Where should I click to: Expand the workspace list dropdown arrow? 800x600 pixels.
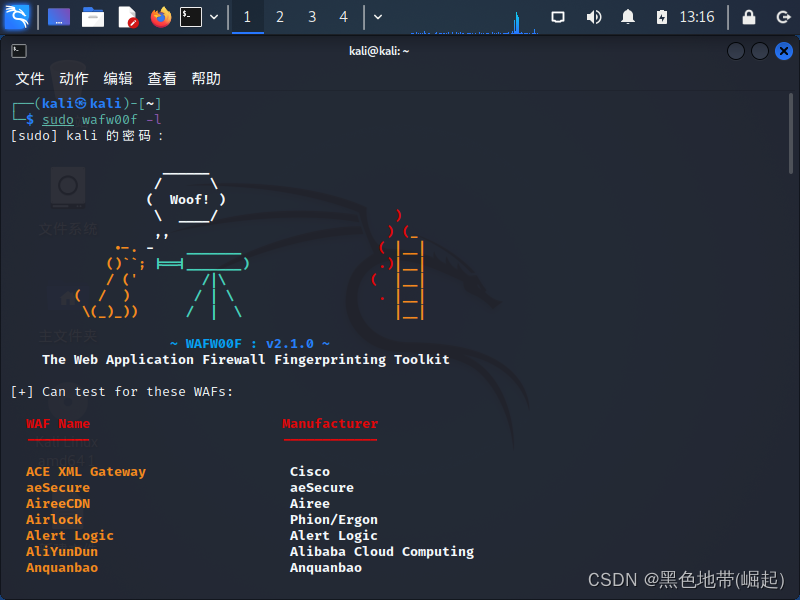(x=378, y=17)
